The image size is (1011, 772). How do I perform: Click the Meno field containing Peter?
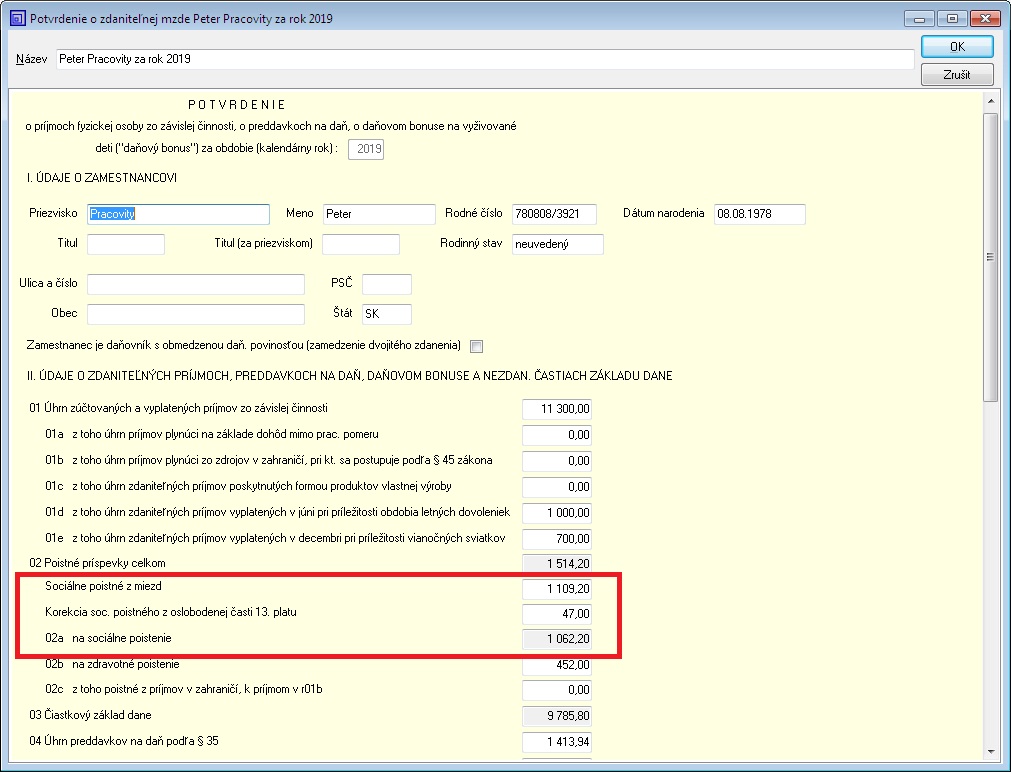(379, 214)
